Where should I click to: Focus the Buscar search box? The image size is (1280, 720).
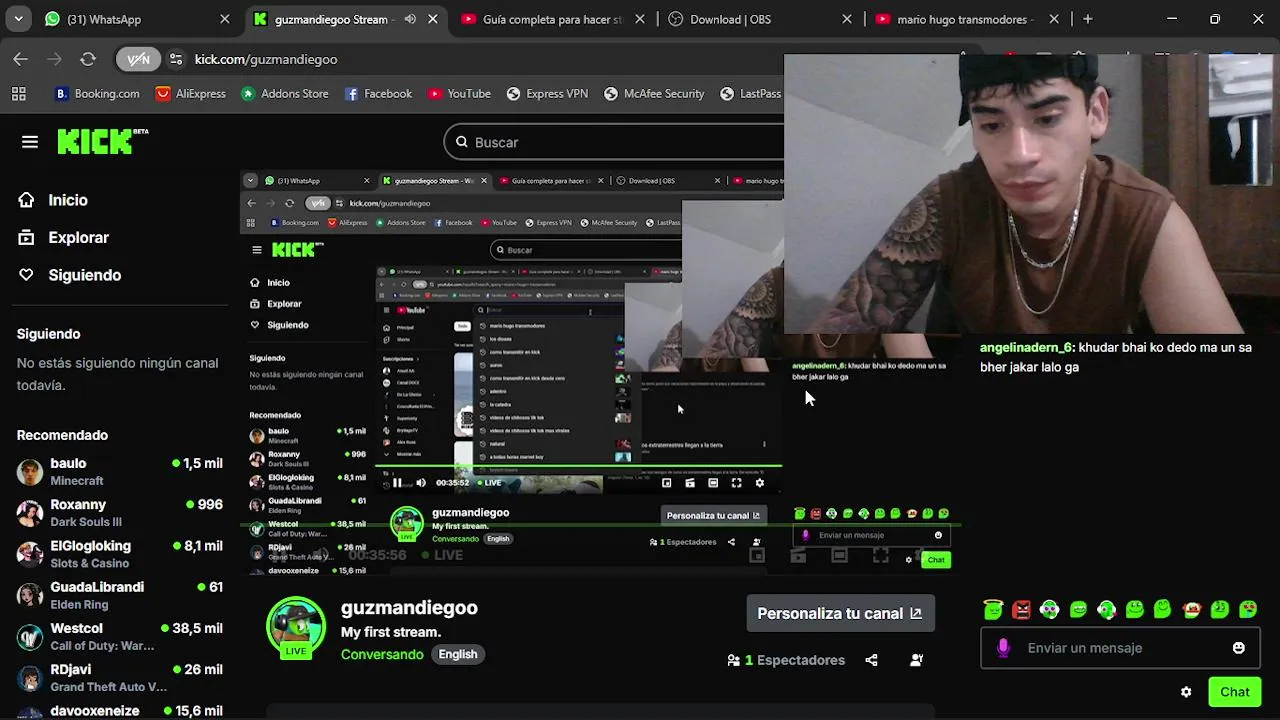(614, 142)
